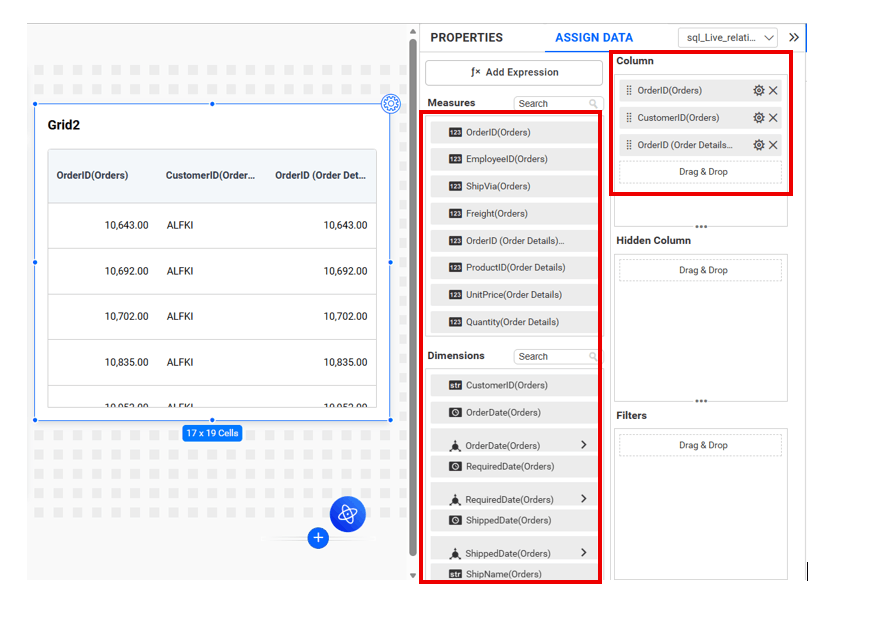This screenshot has width=877, height=630.
Task: Click hierarchy icon of RequiredDate(Orders) item
Action: (x=455, y=500)
